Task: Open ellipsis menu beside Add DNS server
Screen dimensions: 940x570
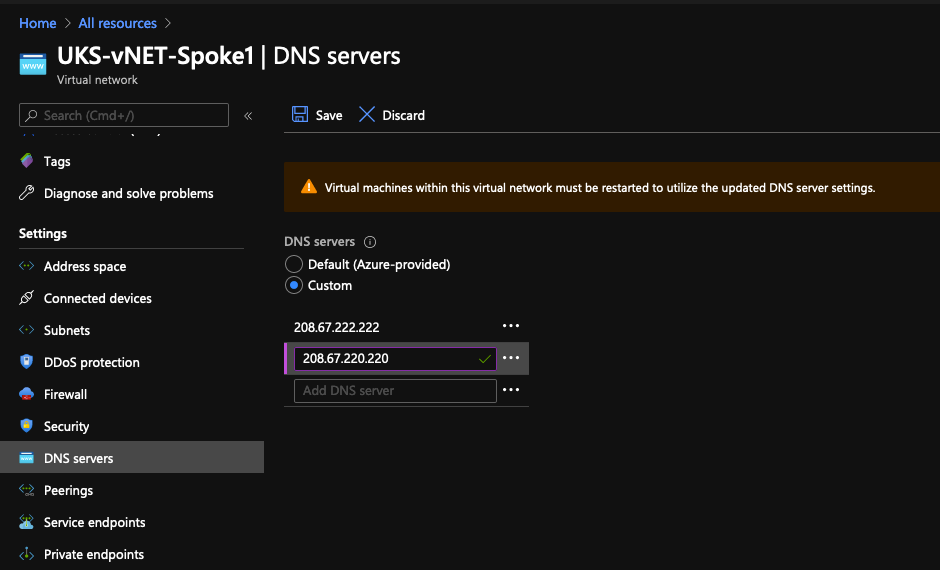Action: tap(511, 390)
